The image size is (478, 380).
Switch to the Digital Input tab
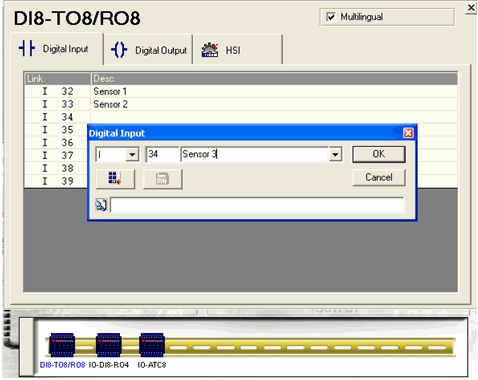57,49
